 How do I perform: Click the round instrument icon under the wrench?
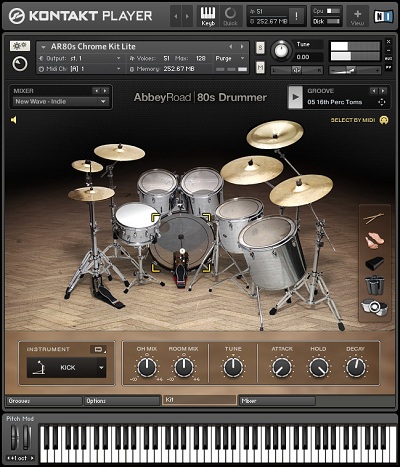(x=20, y=64)
